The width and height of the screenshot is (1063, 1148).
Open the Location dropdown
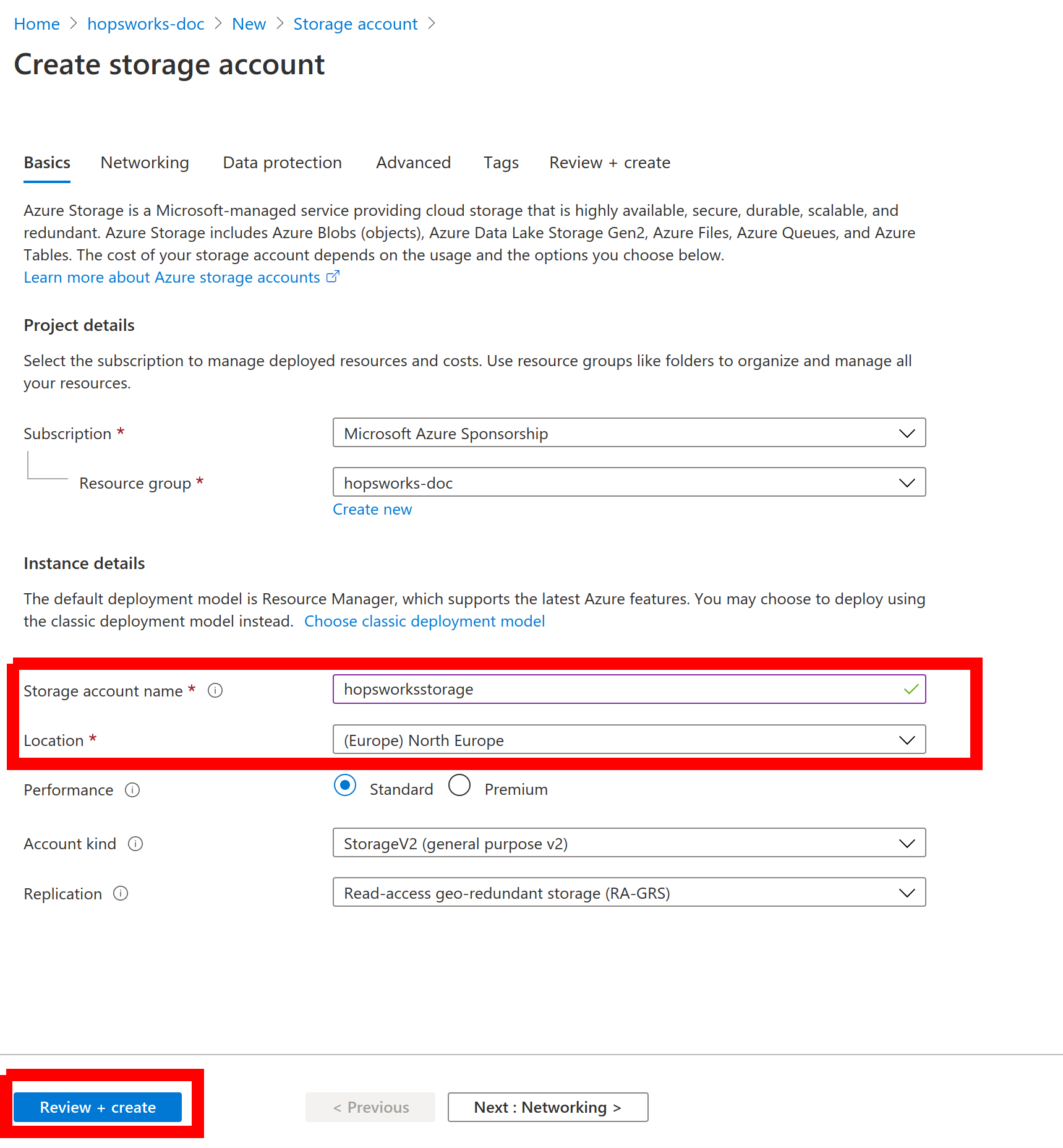pyautogui.click(x=628, y=740)
